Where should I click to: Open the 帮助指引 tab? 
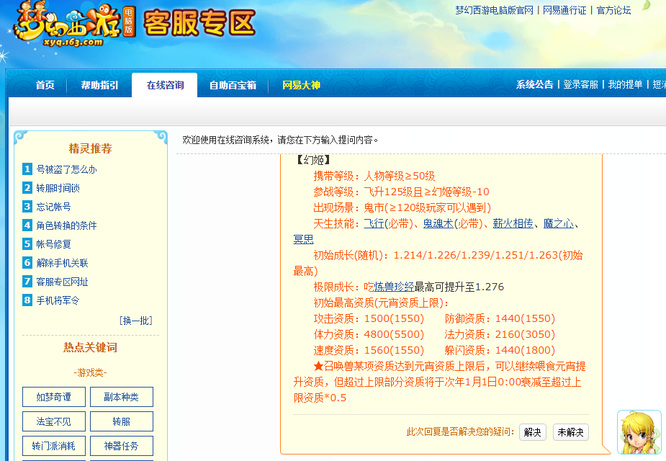(100, 85)
